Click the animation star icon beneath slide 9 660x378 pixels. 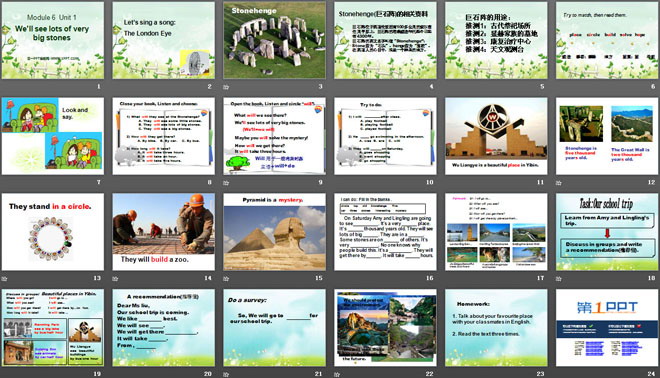pos(226,183)
